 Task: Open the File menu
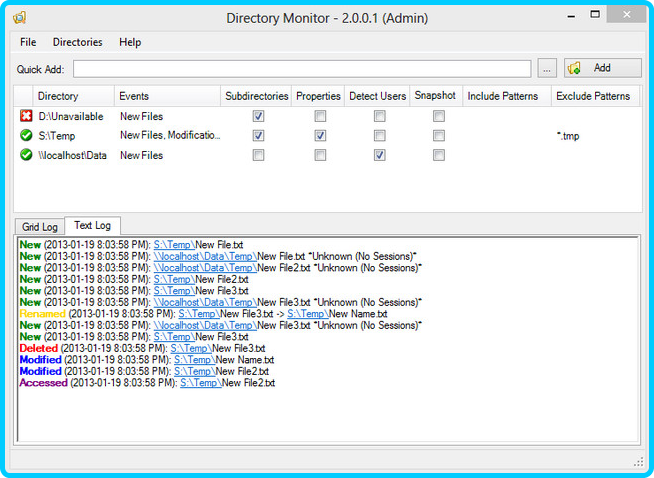[28, 42]
